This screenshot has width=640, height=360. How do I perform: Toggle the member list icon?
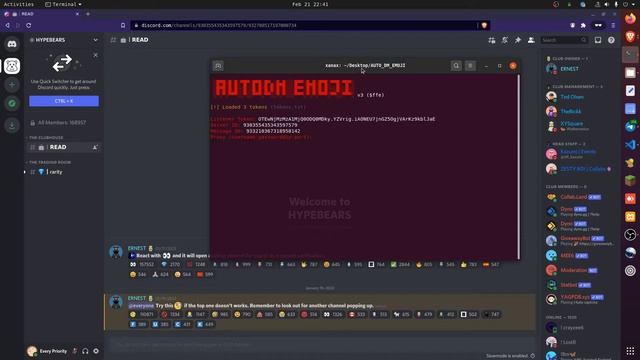coord(531,40)
